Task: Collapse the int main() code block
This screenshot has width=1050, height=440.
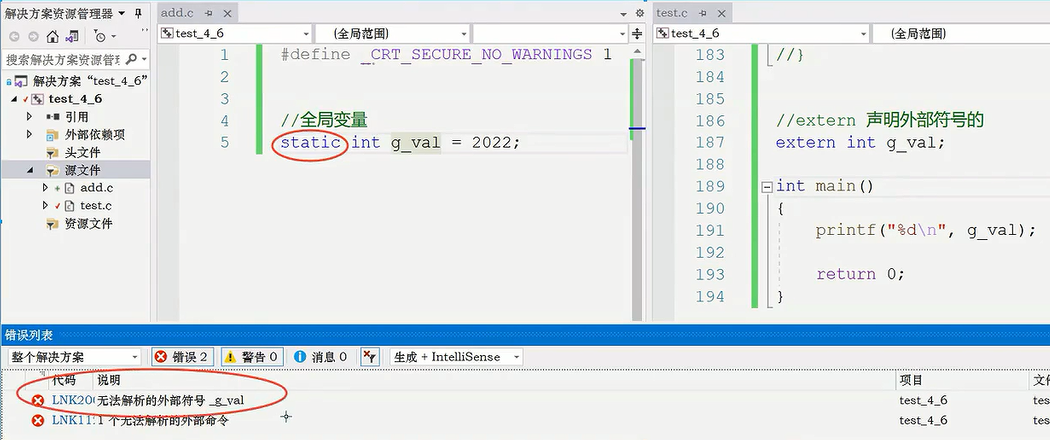Action: [x=767, y=187]
